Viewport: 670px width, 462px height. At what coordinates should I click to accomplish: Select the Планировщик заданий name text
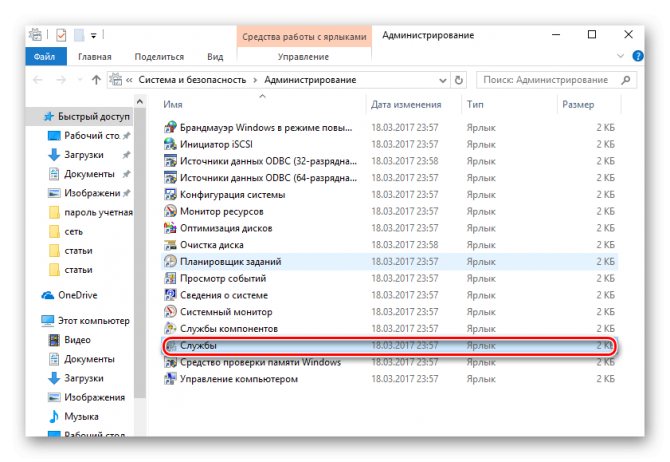[230, 261]
